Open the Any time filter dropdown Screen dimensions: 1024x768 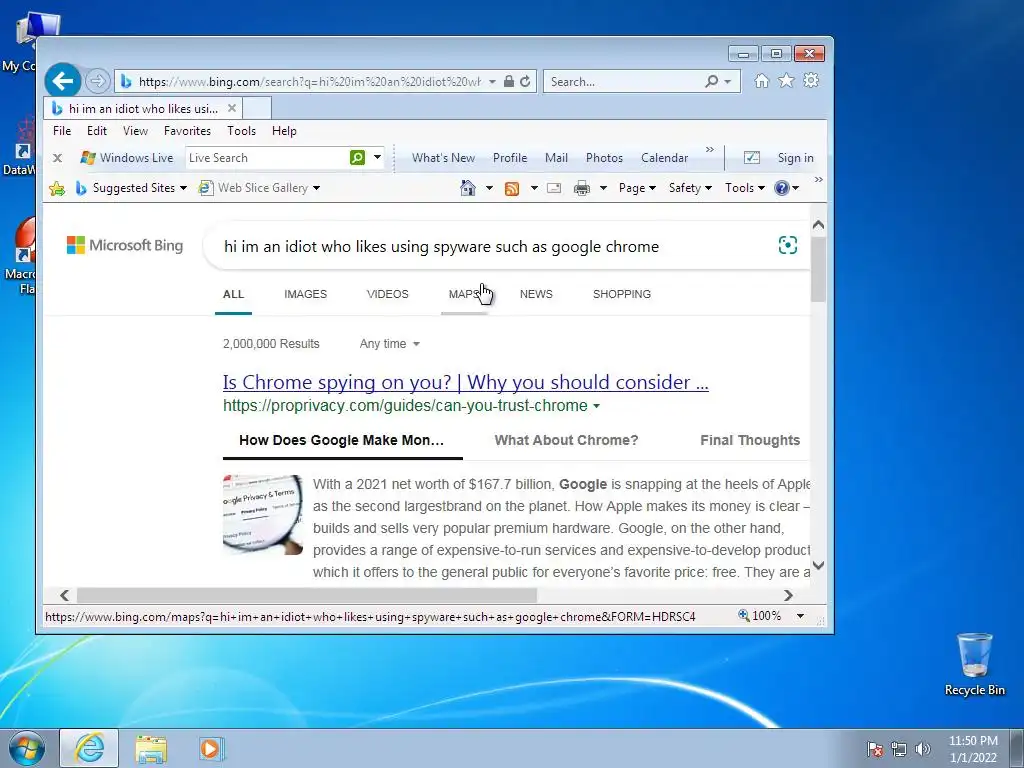pyautogui.click(x=389, y=344)
